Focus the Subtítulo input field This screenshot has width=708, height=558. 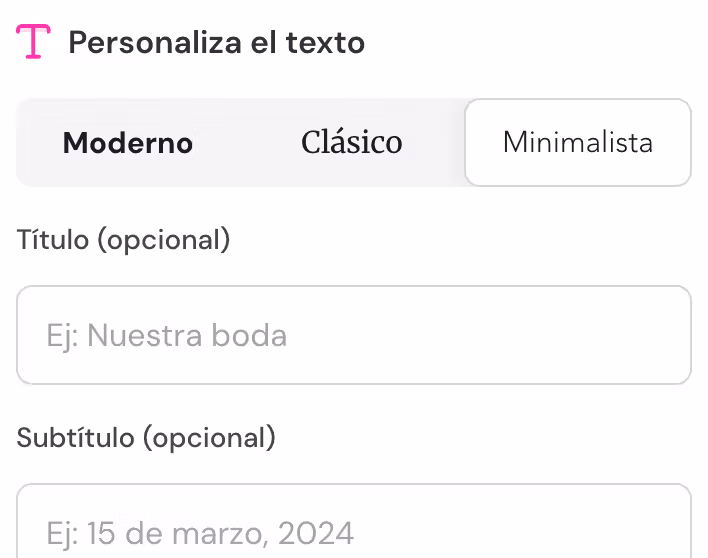354,525
